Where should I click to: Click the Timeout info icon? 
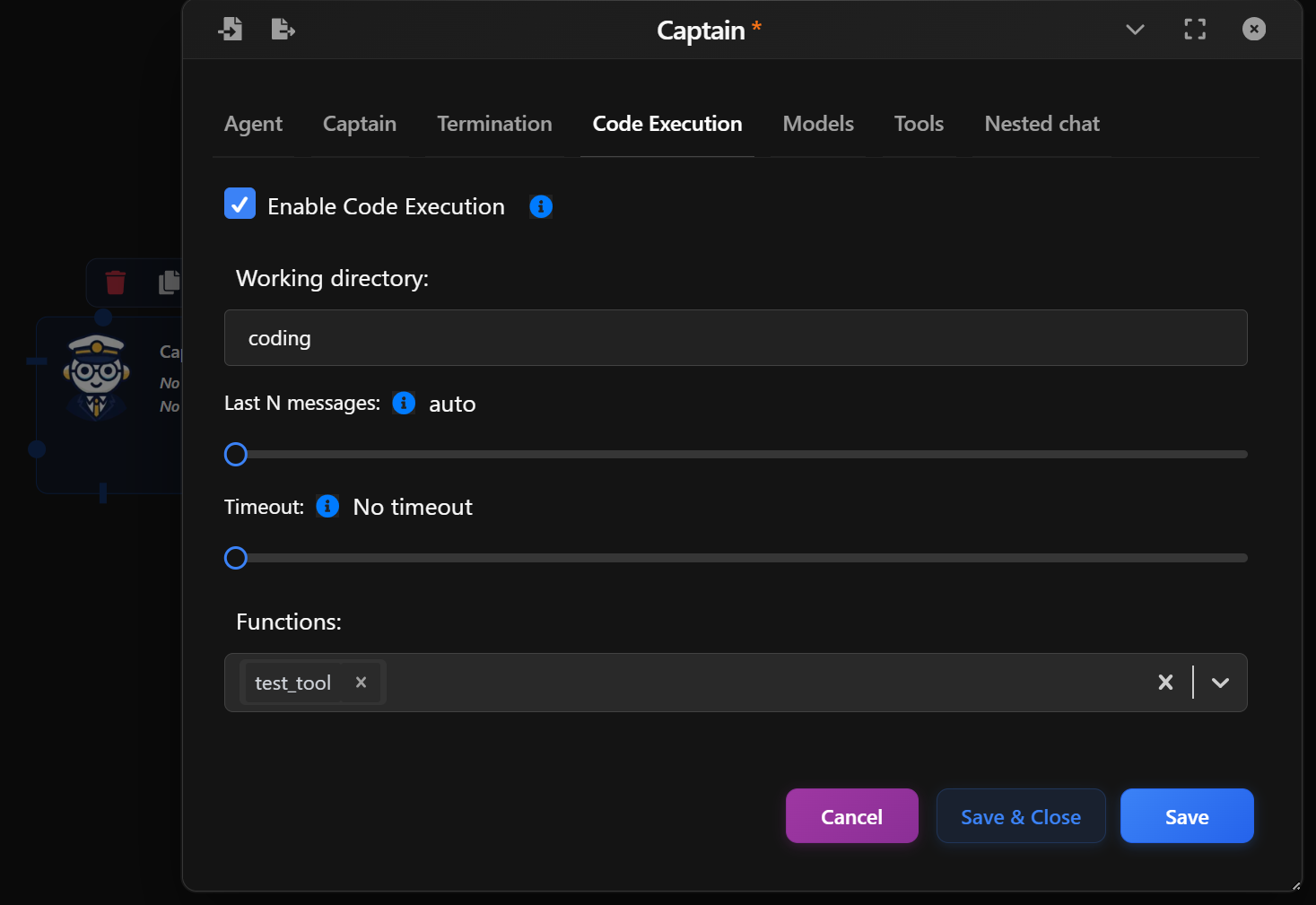pyautogui.click(x=327, y=507)
